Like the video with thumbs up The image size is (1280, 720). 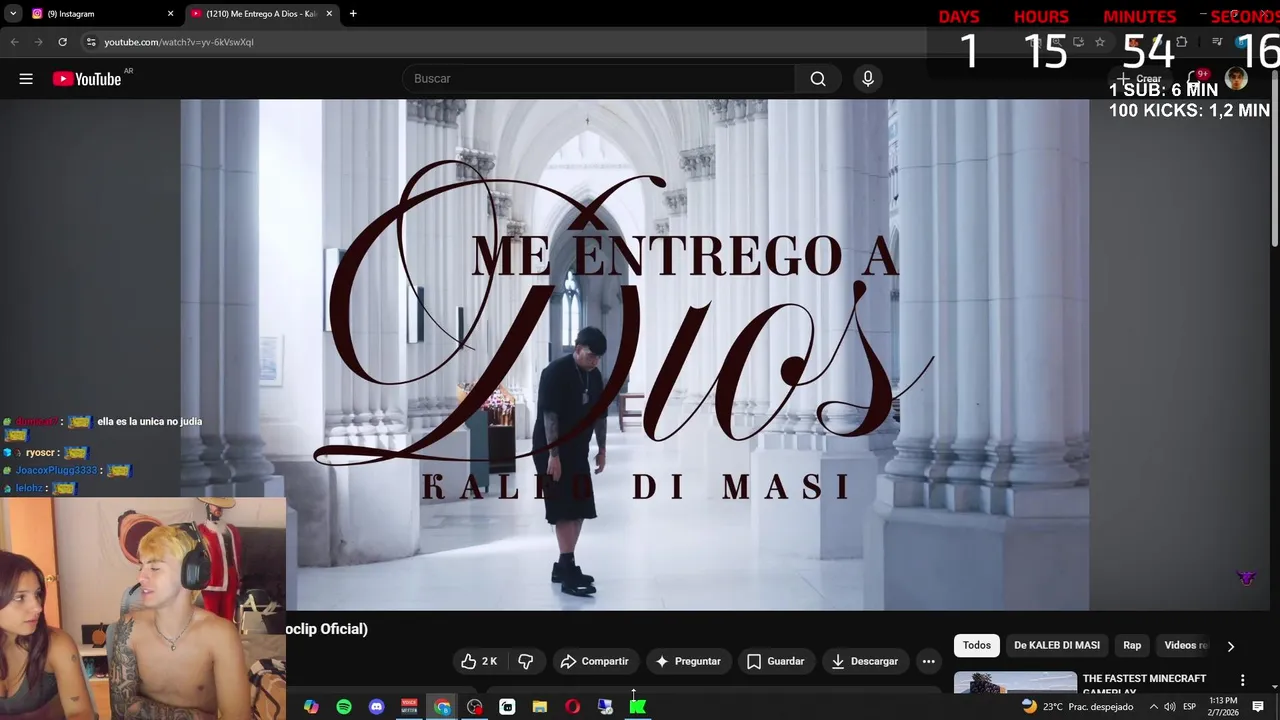pos(479,661)
